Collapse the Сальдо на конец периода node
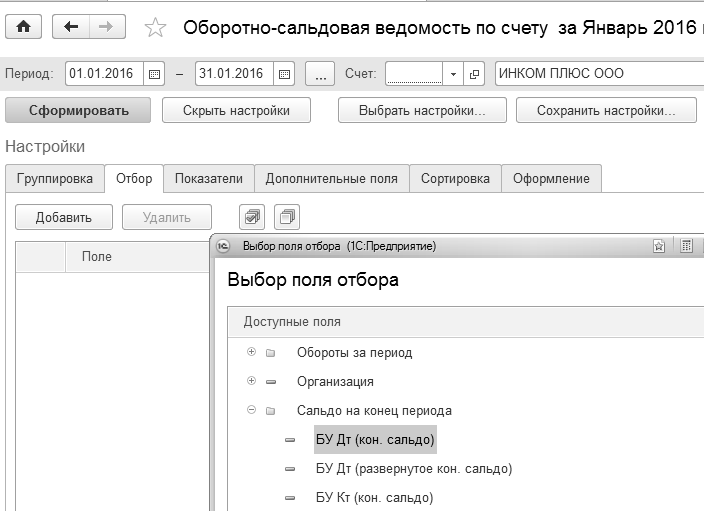 pyautogui.click(x=252, y=410)
